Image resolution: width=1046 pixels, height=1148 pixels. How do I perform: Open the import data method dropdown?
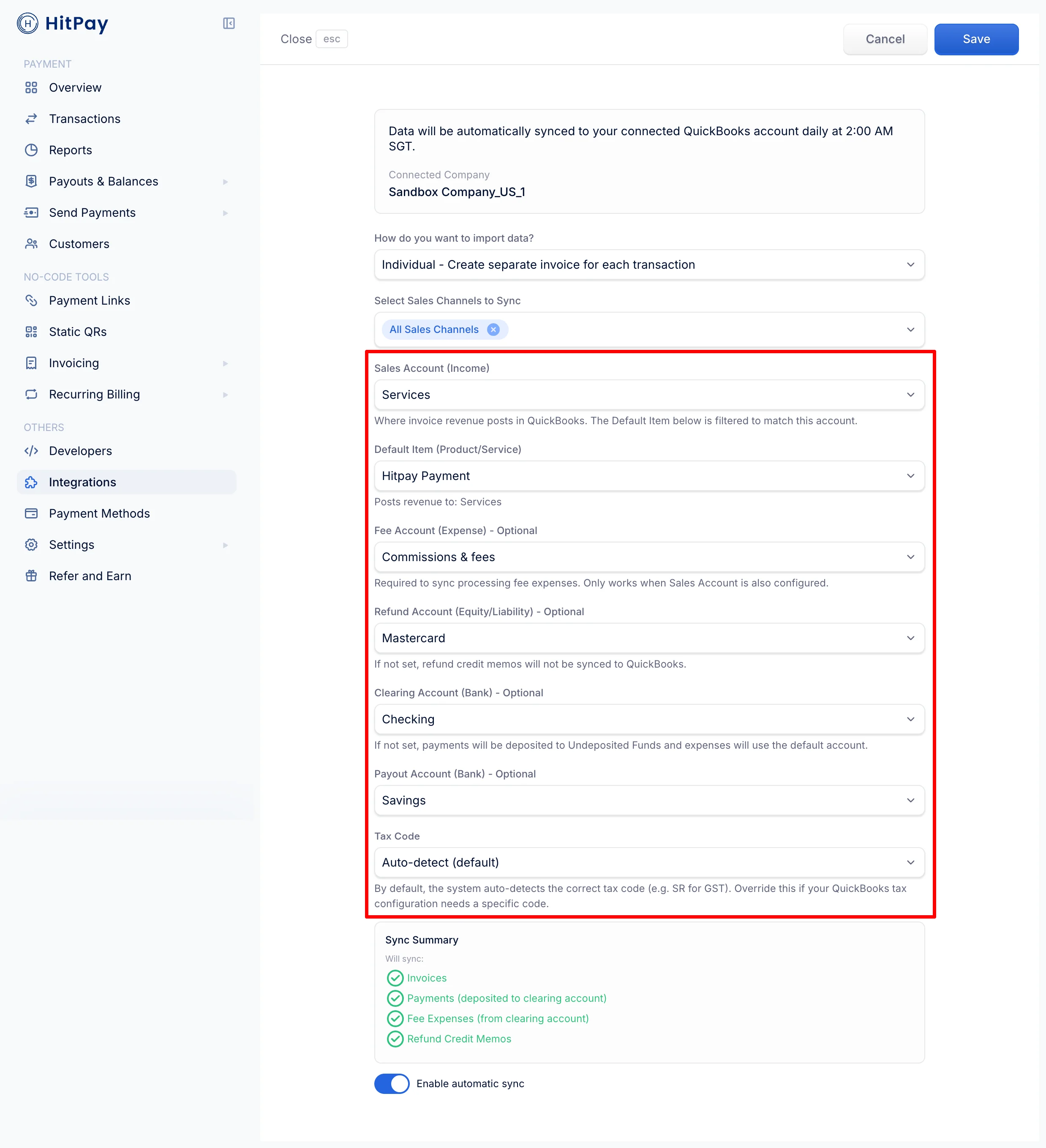649,265
